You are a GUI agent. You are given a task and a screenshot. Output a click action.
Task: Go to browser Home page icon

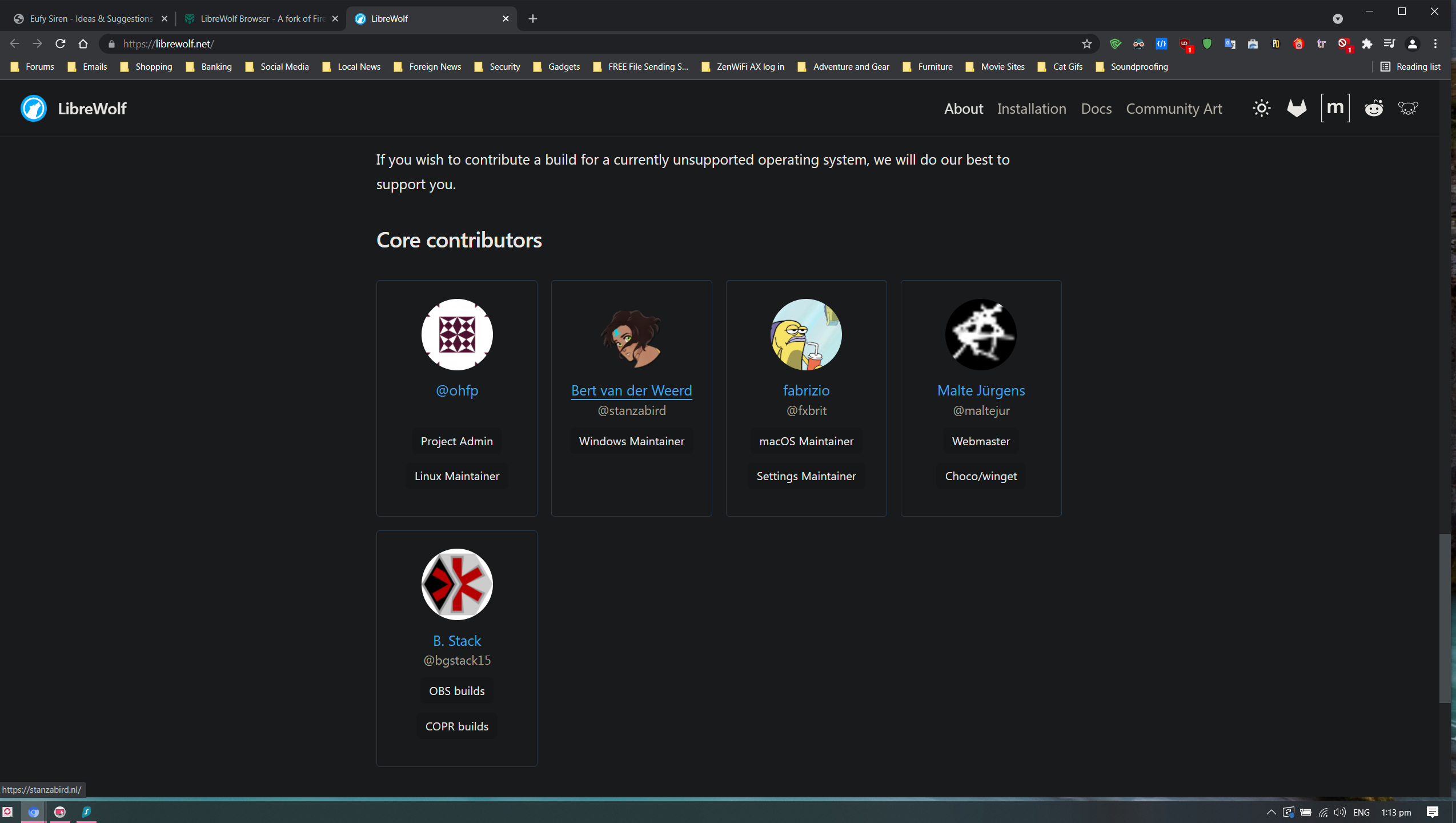tap(83, 44)
